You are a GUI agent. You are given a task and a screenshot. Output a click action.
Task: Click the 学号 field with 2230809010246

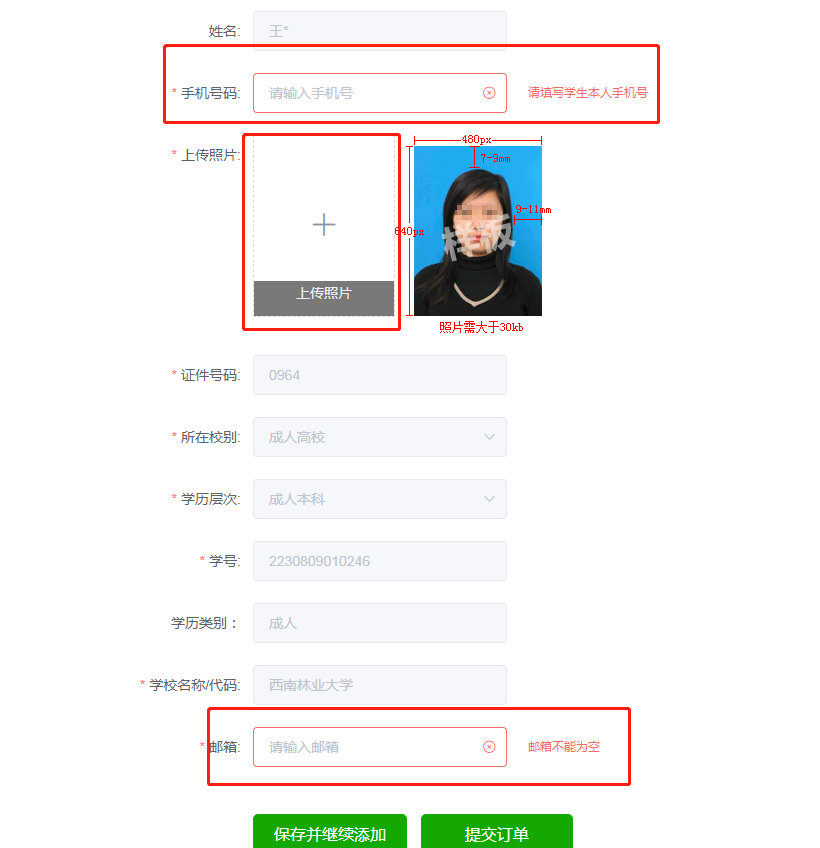380,561
